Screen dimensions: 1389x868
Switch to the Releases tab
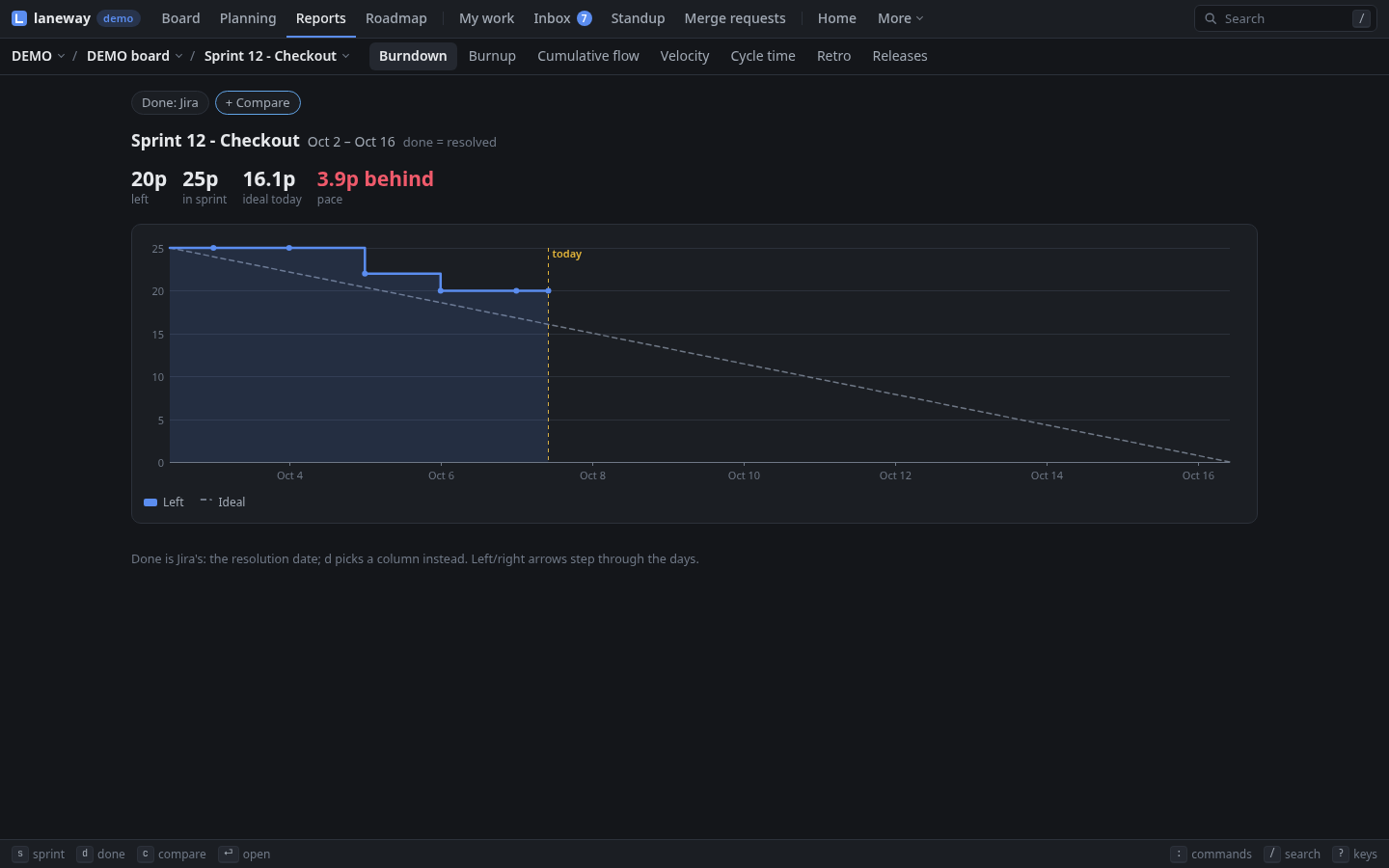pyautogui.click(x=900, y=56)
